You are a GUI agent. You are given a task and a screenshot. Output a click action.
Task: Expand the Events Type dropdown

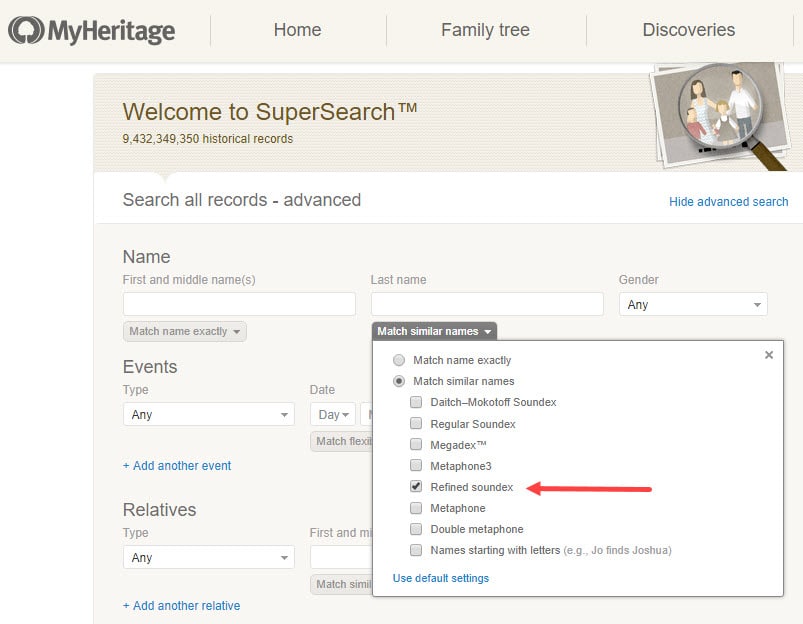(x=208, y=415)
